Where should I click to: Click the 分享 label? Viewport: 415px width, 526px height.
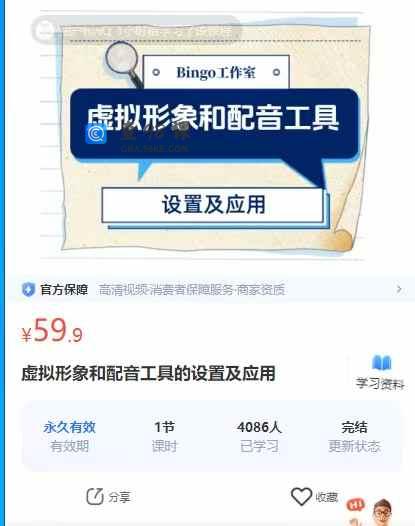(x=119, y=497)
